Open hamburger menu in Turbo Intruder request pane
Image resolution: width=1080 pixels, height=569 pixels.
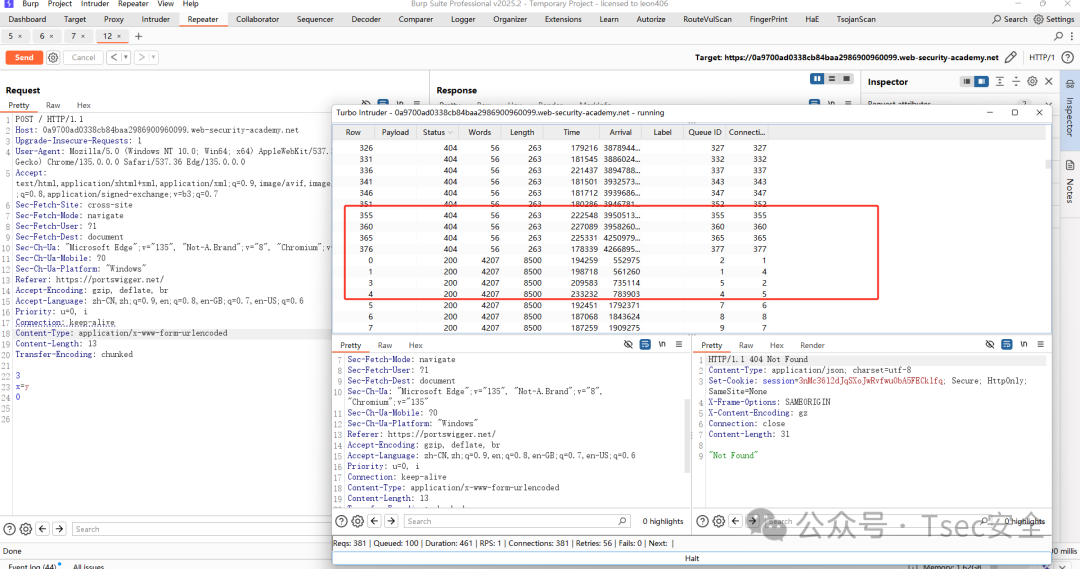[679, 344]
